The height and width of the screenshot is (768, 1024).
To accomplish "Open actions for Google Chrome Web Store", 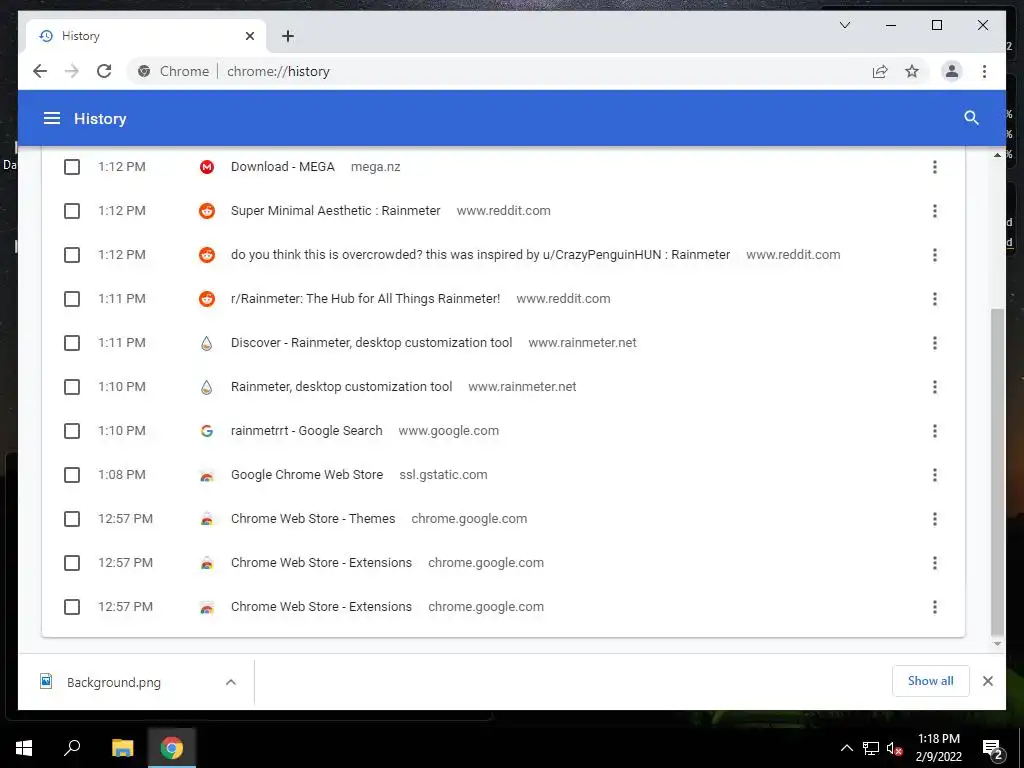I will pos(935,475).
